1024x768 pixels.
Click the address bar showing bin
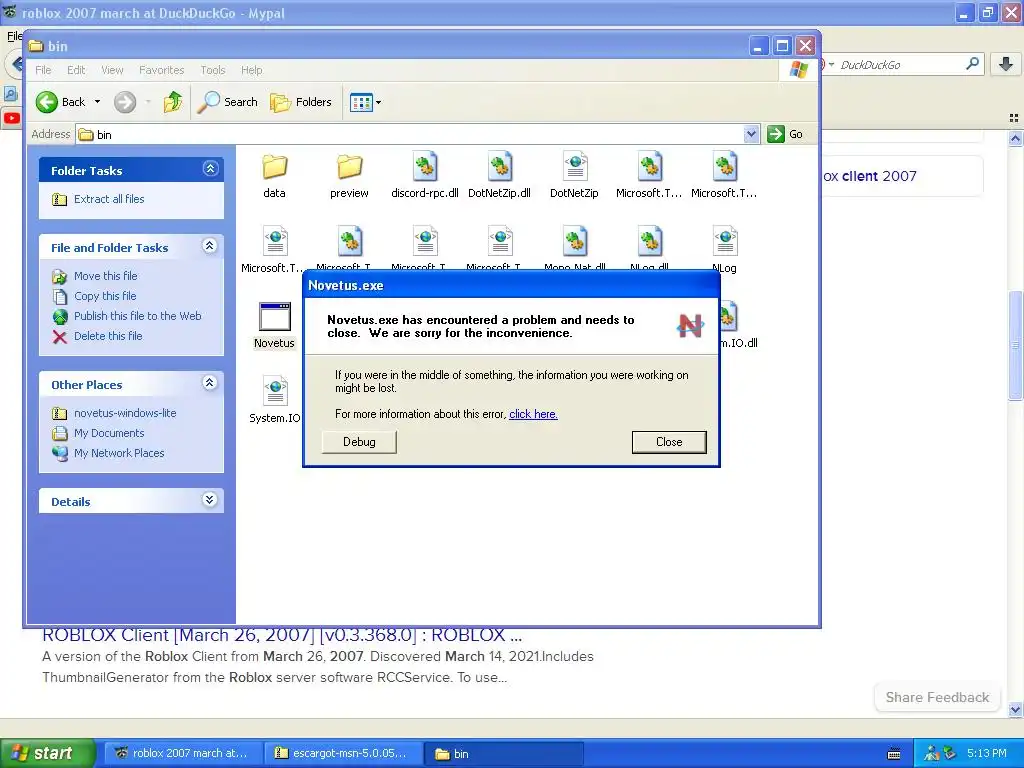(418, 135)
